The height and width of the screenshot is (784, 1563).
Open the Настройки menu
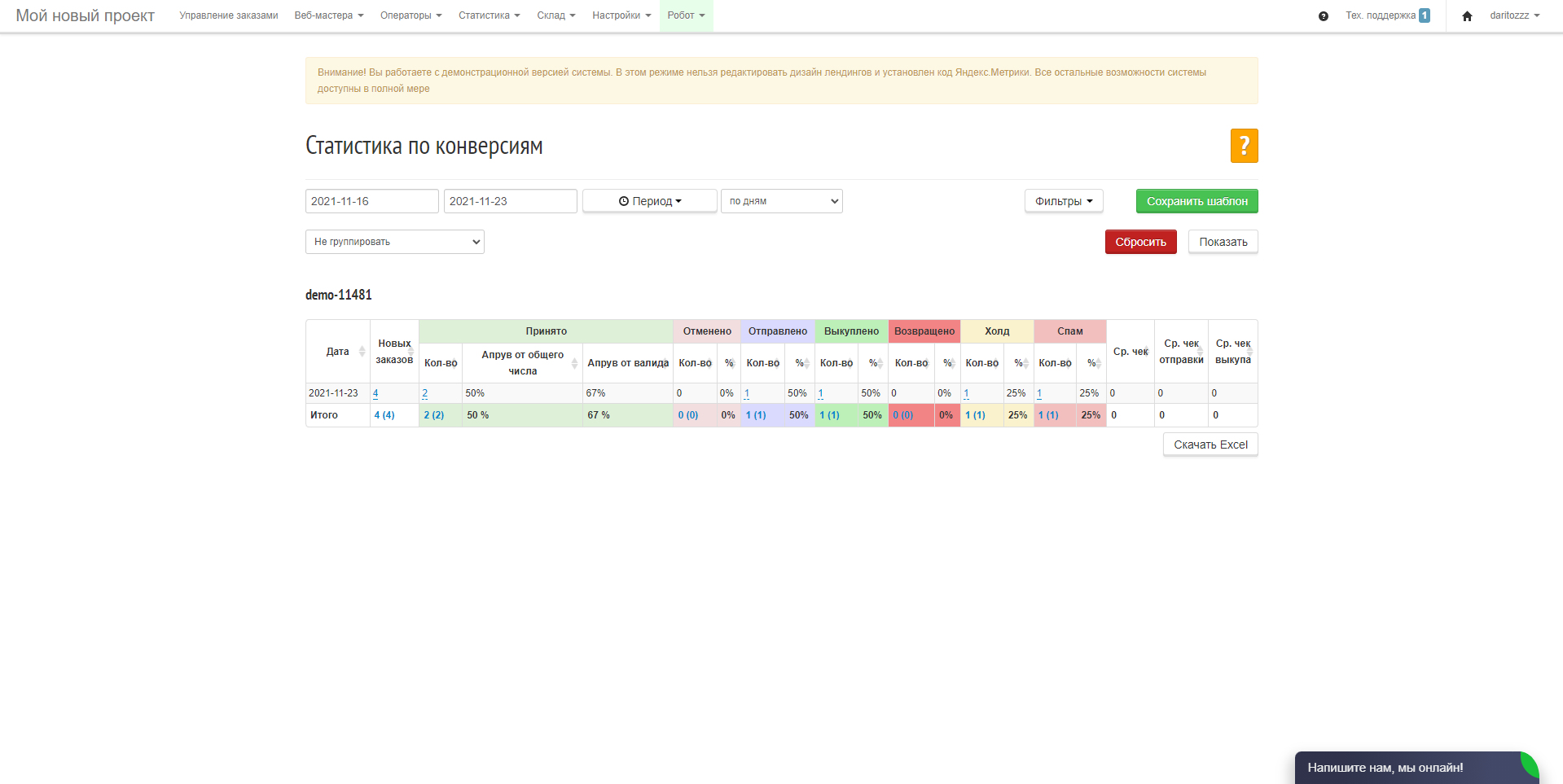[621, 15]
